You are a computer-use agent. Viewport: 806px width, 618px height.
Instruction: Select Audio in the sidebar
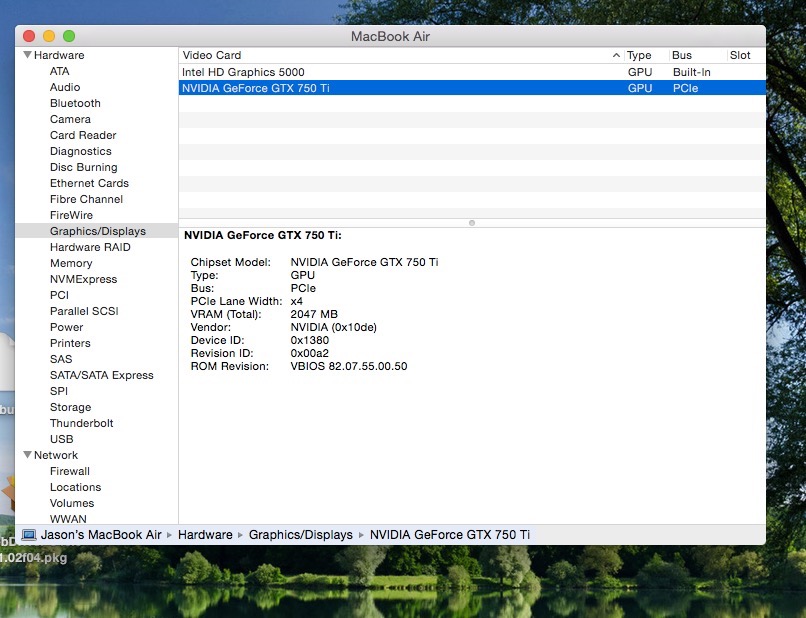tap(65, 87)
